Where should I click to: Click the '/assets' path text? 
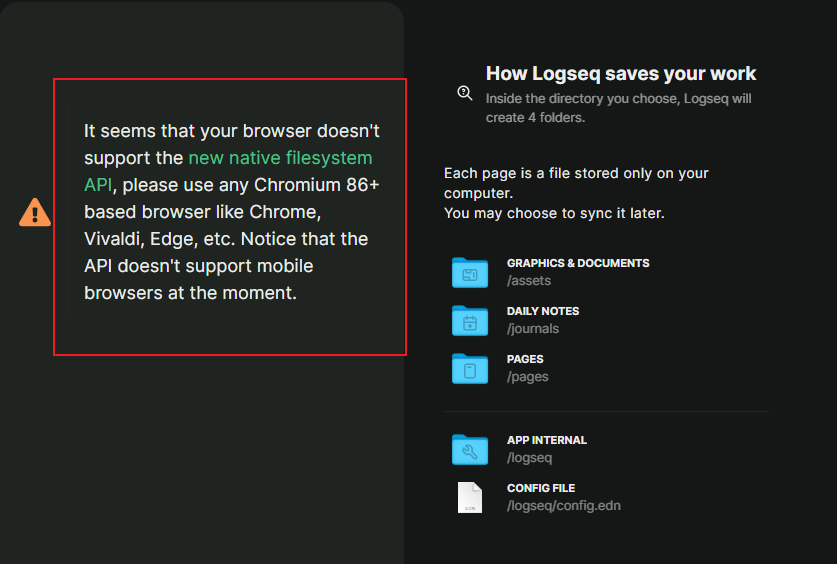pyautogui.click(x=529, y=281)
